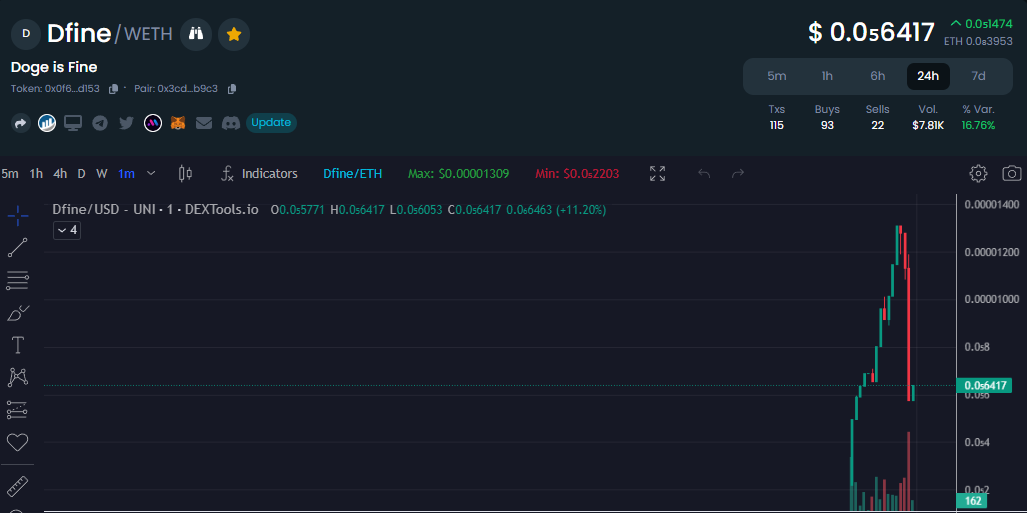Click the 'Doge is Fine' token name

tap(54, 67)
